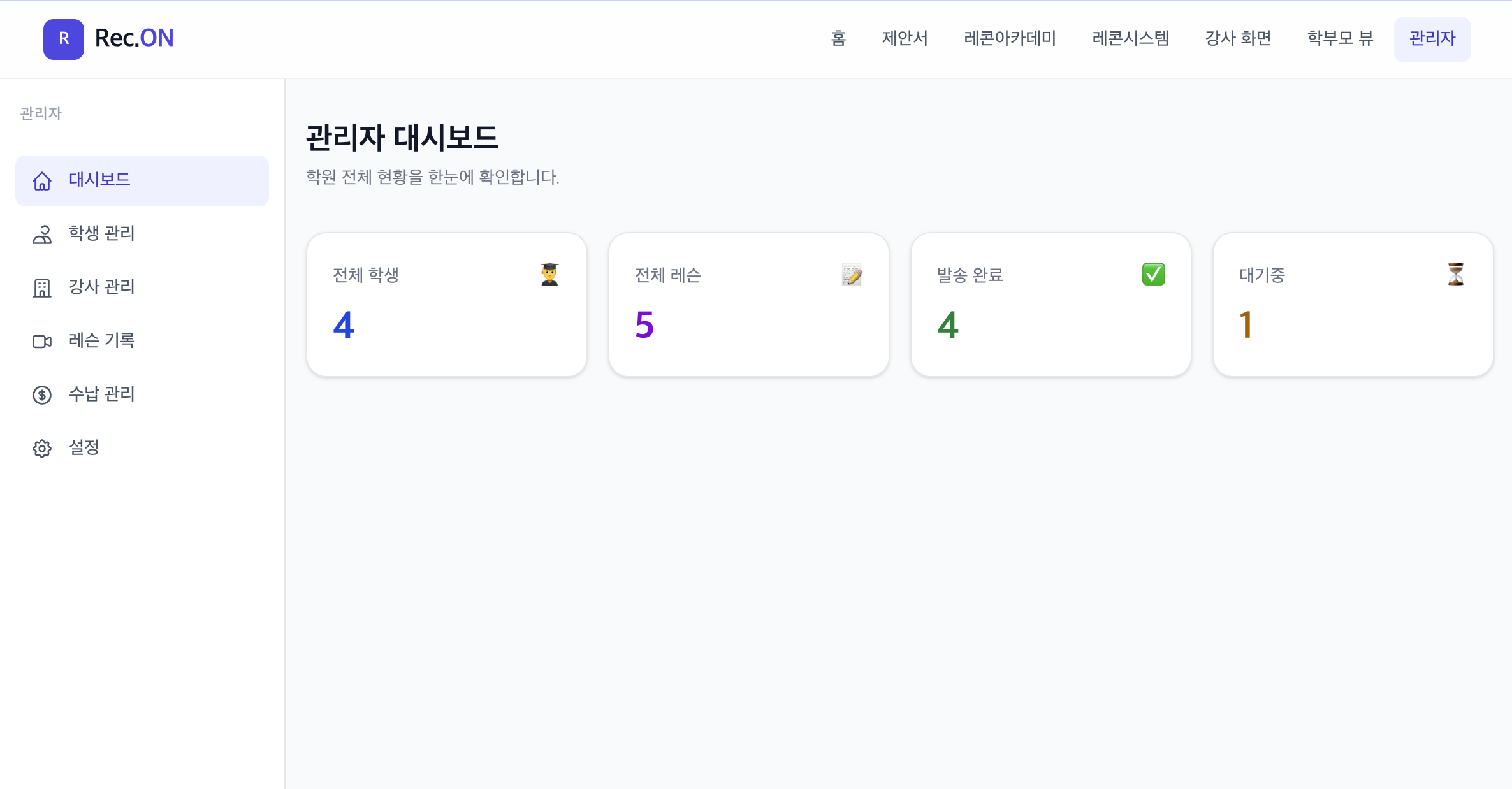Select the 대시보드 home icon in sidebar
The height and width of the screenshot is (789, 1512).
click(41, 181)
